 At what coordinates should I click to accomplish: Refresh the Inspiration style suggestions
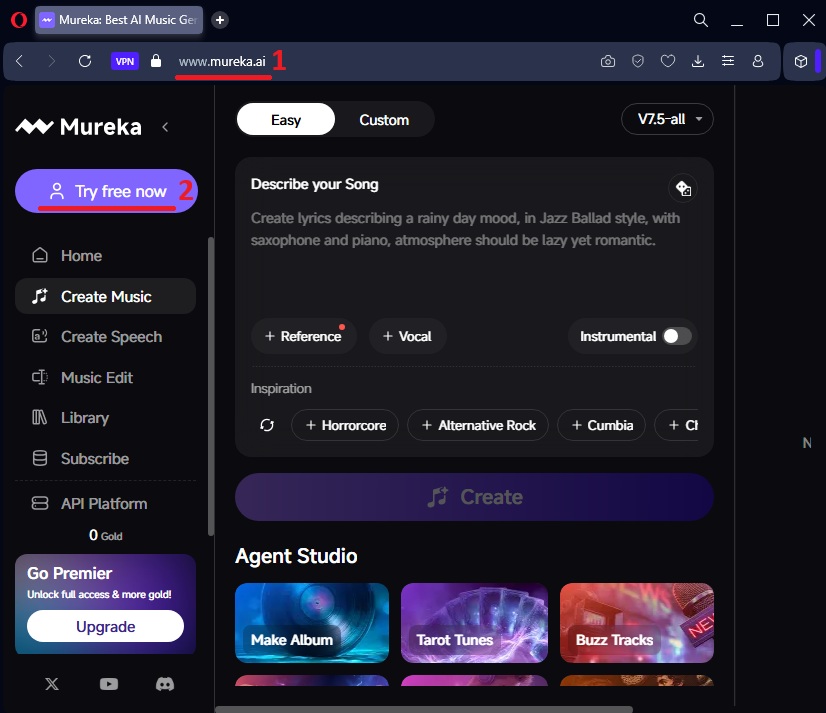267,425
